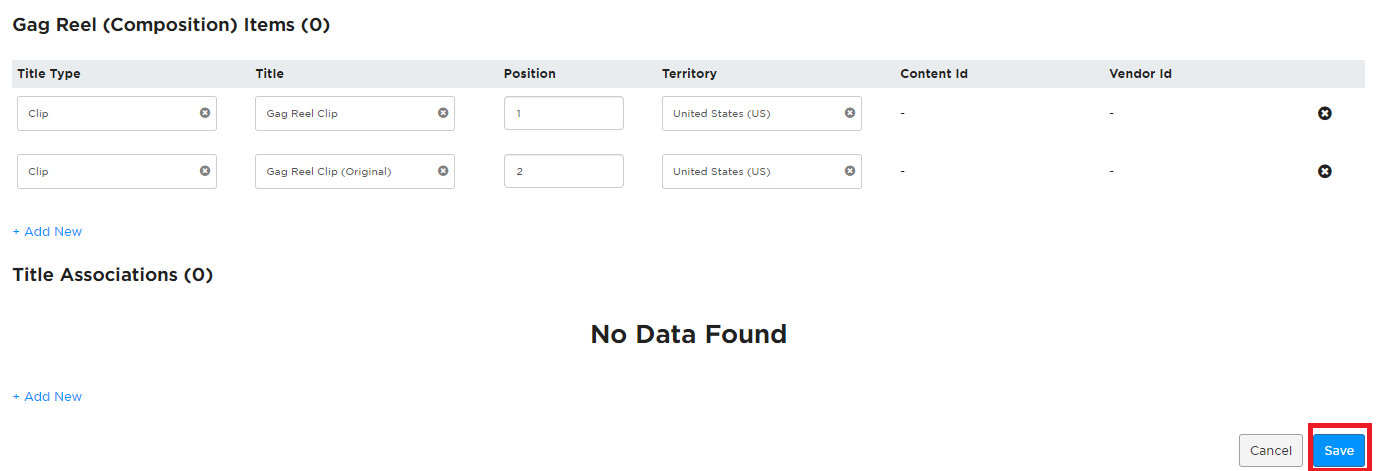Clear United States territory in first row
The image size is (1377, 471).
coord(850,113)
